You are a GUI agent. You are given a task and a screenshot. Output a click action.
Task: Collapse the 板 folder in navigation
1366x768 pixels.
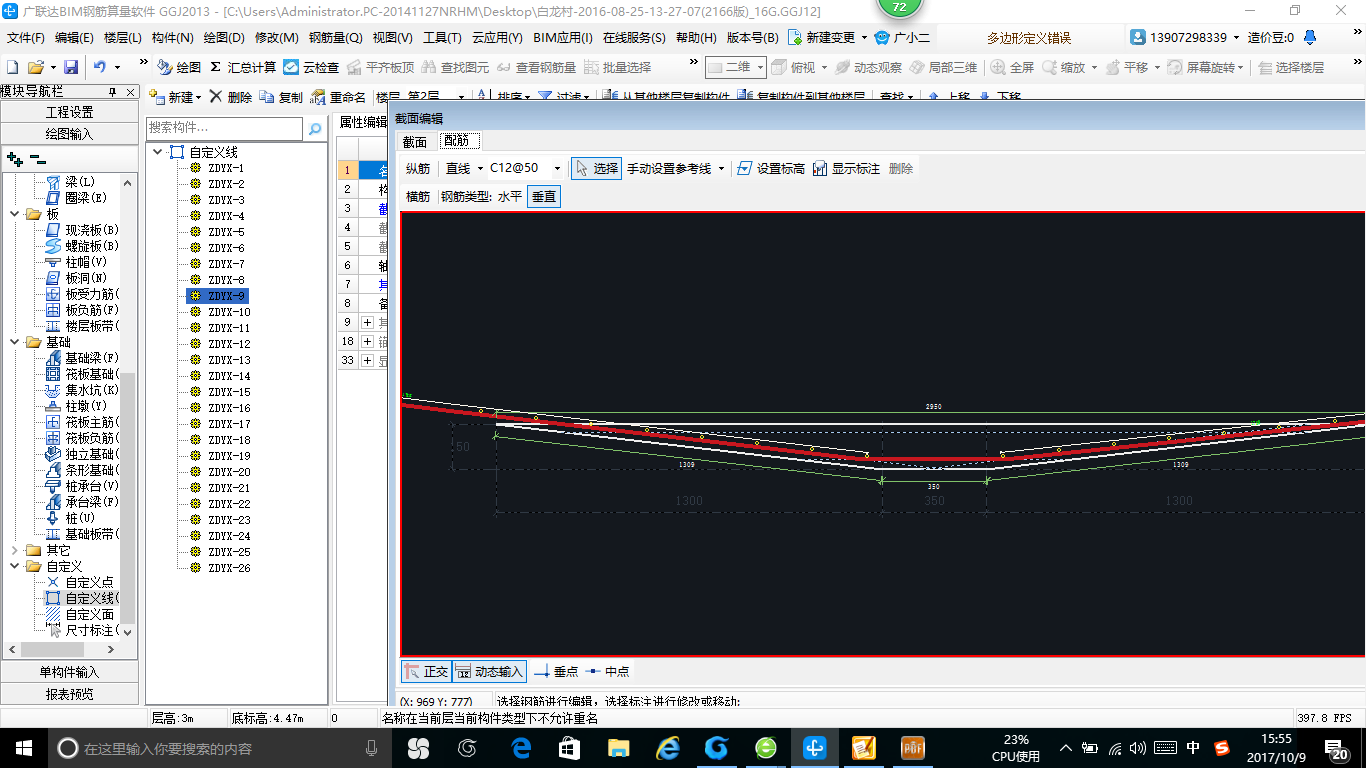coord(14,214)
